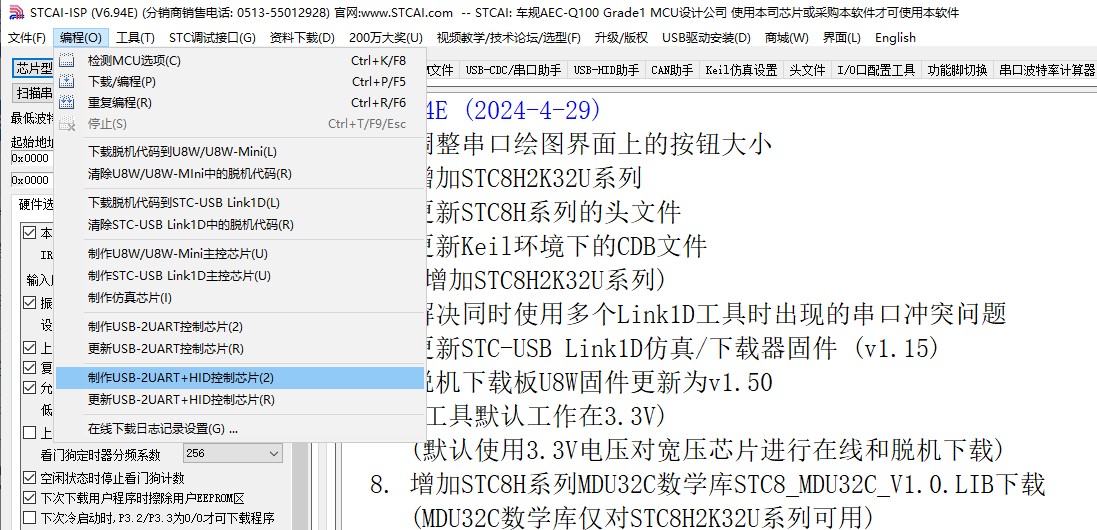Open the USB驱动安装(D) menu
Image resolution: width=1097 pixels, height=530 pixels.
[706, 38]
